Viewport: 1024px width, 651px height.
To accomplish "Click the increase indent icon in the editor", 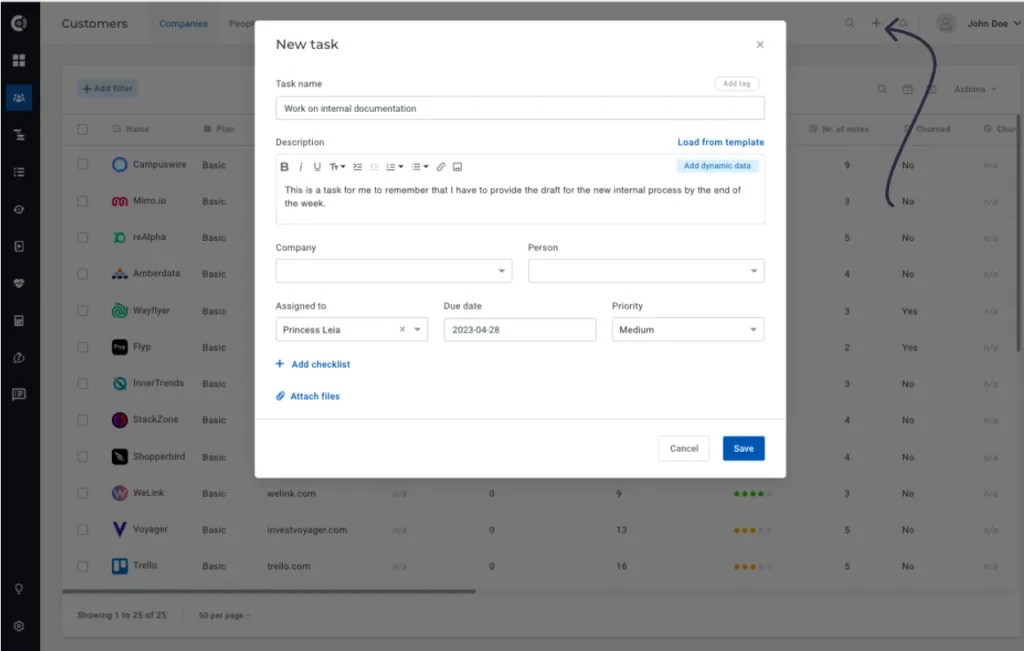I will coord(357,167).
